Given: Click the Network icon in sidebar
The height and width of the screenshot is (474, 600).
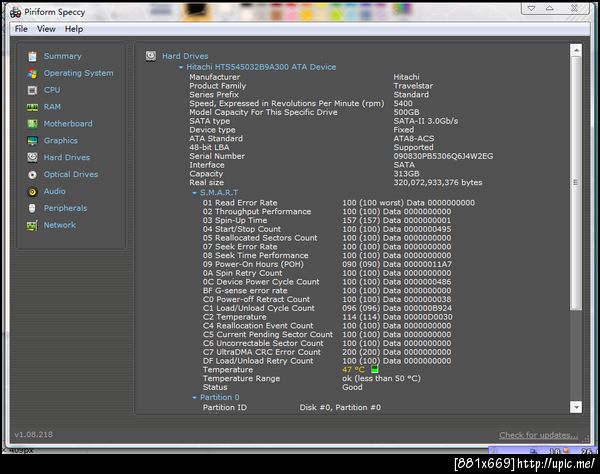Looking at the screenshot, I should coord(32,225).
